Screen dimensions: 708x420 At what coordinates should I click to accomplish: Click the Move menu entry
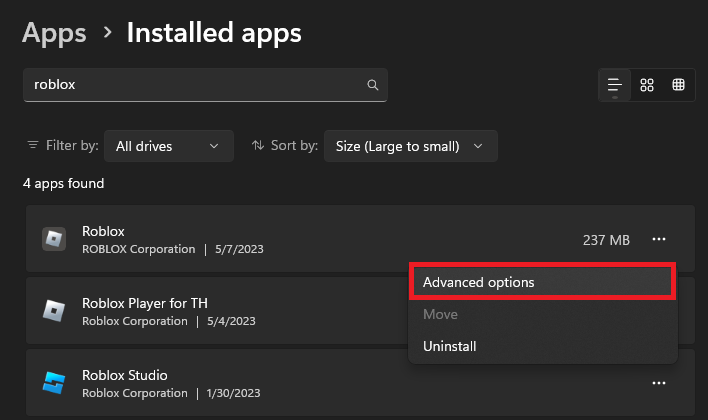coord(440,314)
